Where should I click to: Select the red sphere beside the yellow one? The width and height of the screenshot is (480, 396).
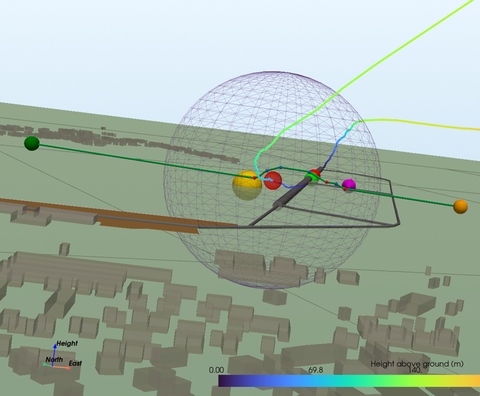pyautogui.click(x=273, y=181)
